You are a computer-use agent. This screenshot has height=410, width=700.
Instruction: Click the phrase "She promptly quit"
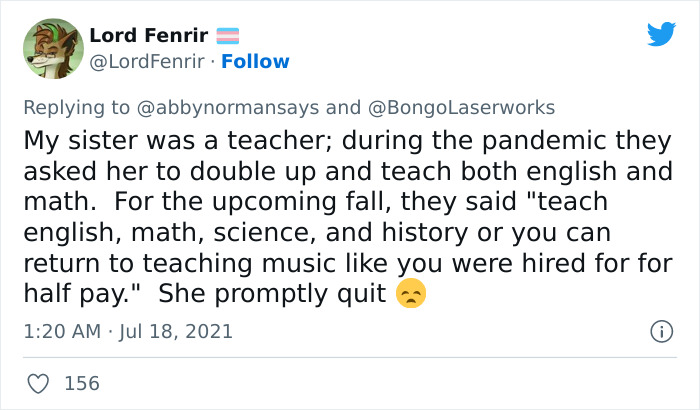tap(272, 294)
